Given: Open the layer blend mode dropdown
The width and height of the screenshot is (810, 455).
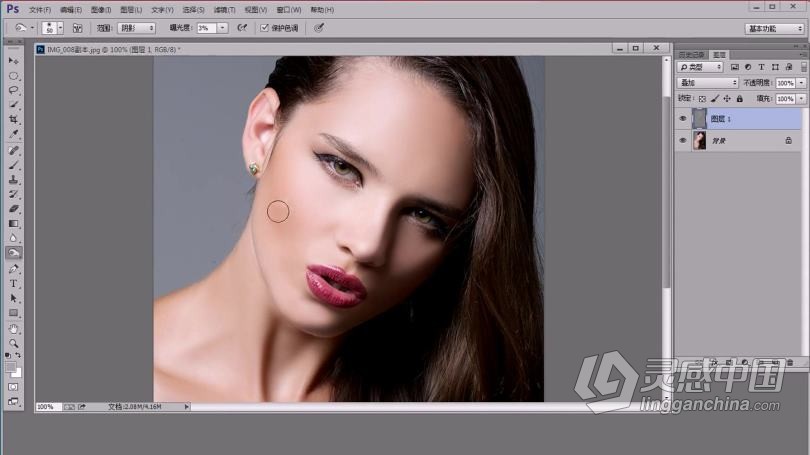Looking at the screenshot, I should [708, 83].
